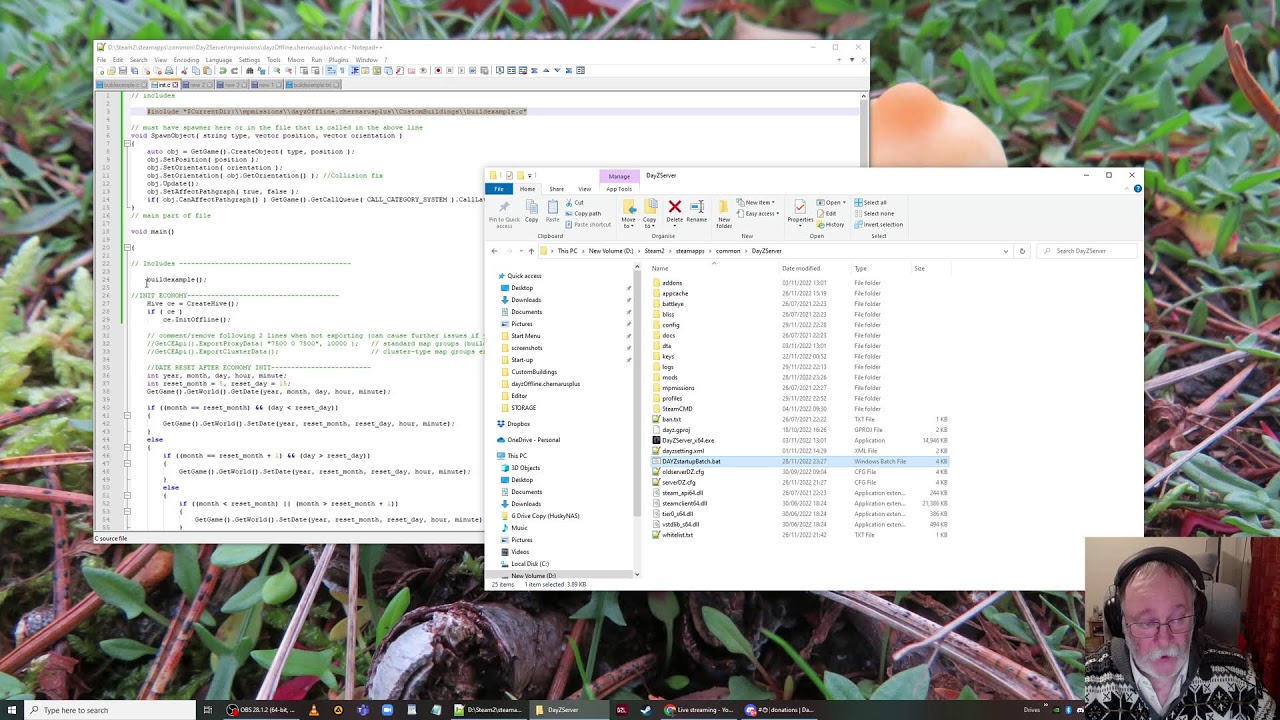Click the Open file icon in Notepad++

point(111,70)
